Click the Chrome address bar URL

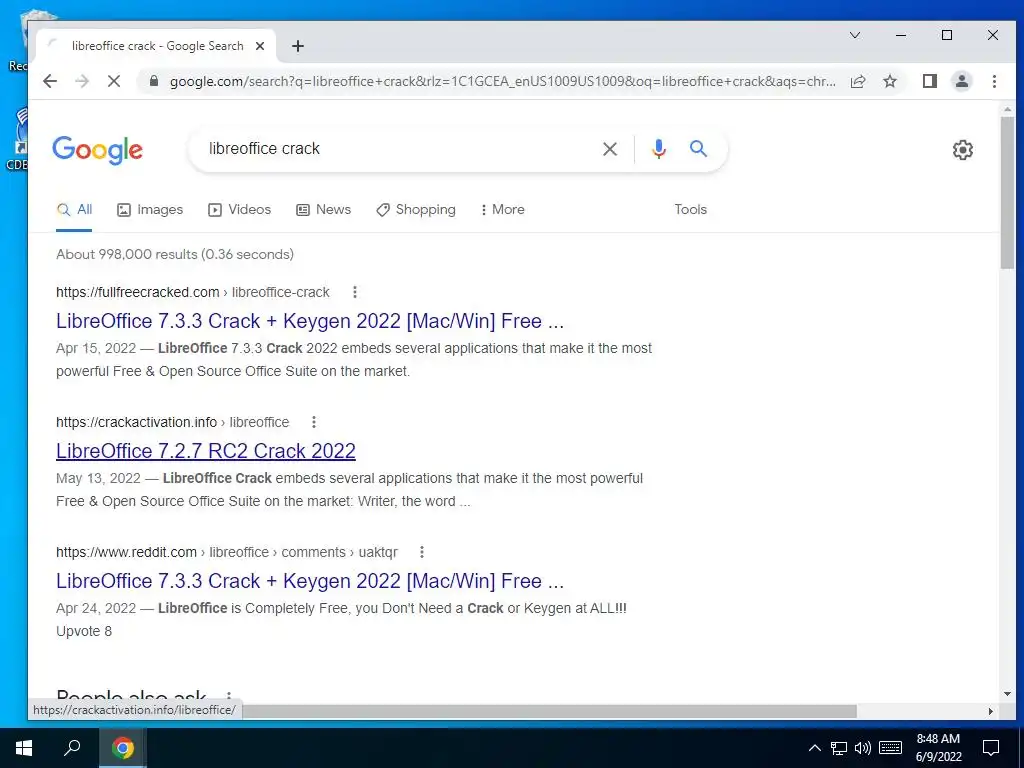coord(502,82)
